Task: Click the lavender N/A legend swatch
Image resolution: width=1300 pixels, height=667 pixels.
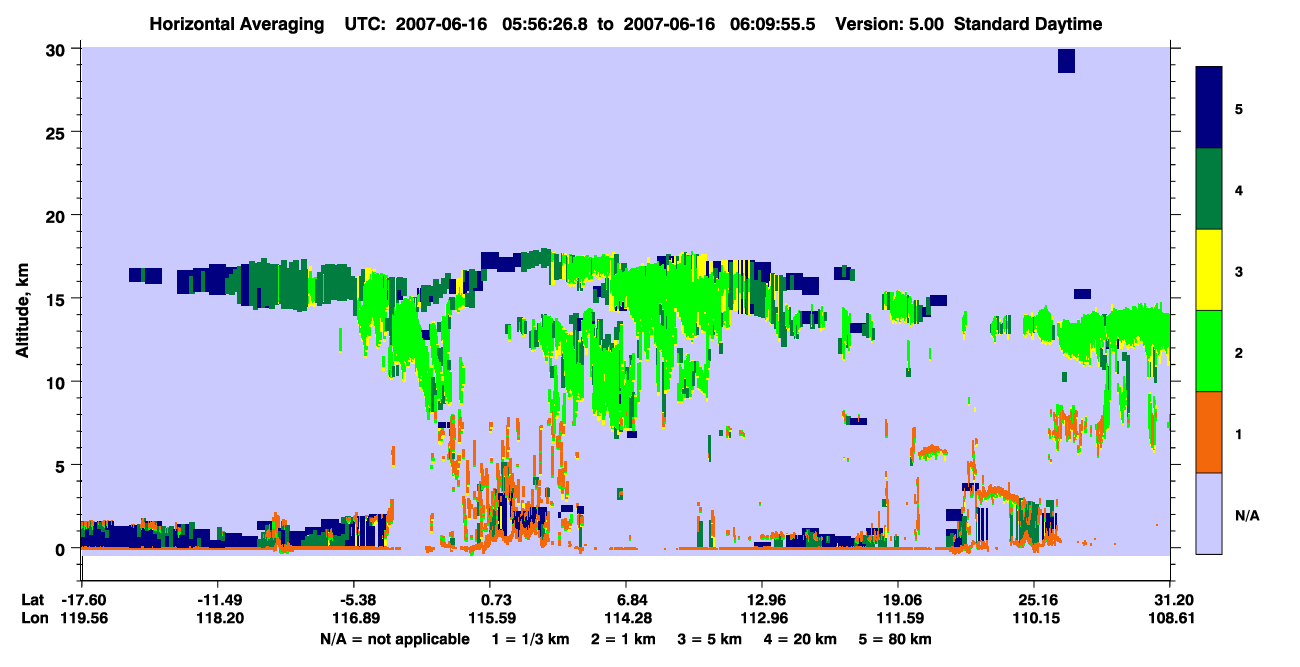Action: 1210,513
